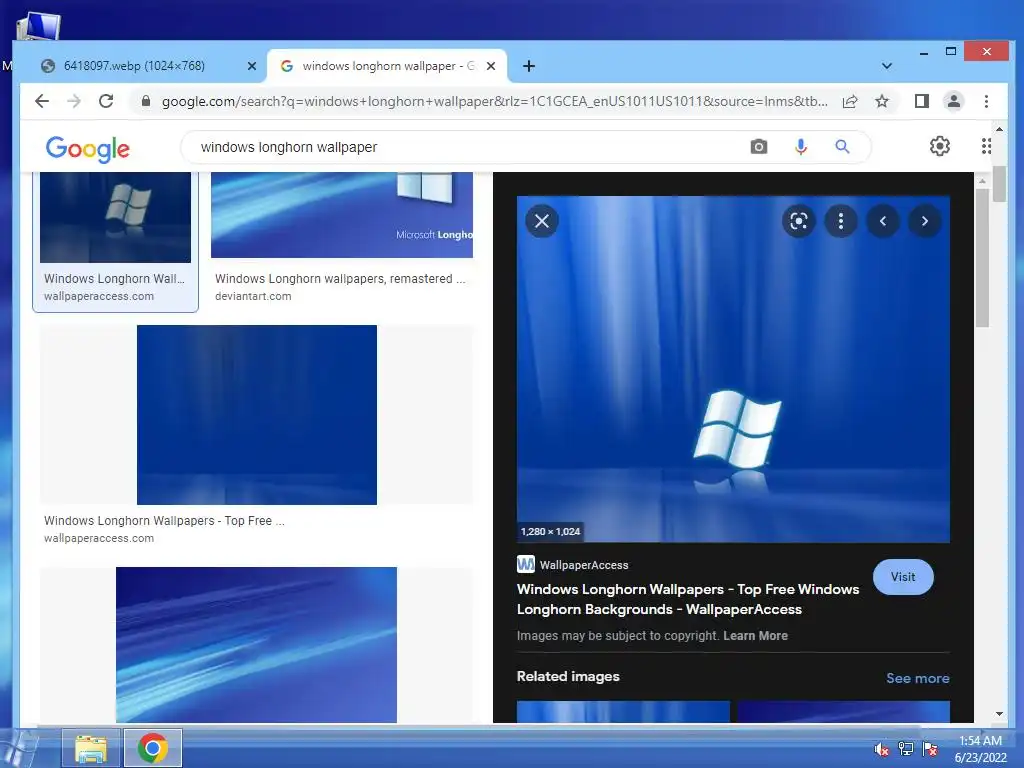See more related images
The image size is (1024, 768).
coord(918,678)
